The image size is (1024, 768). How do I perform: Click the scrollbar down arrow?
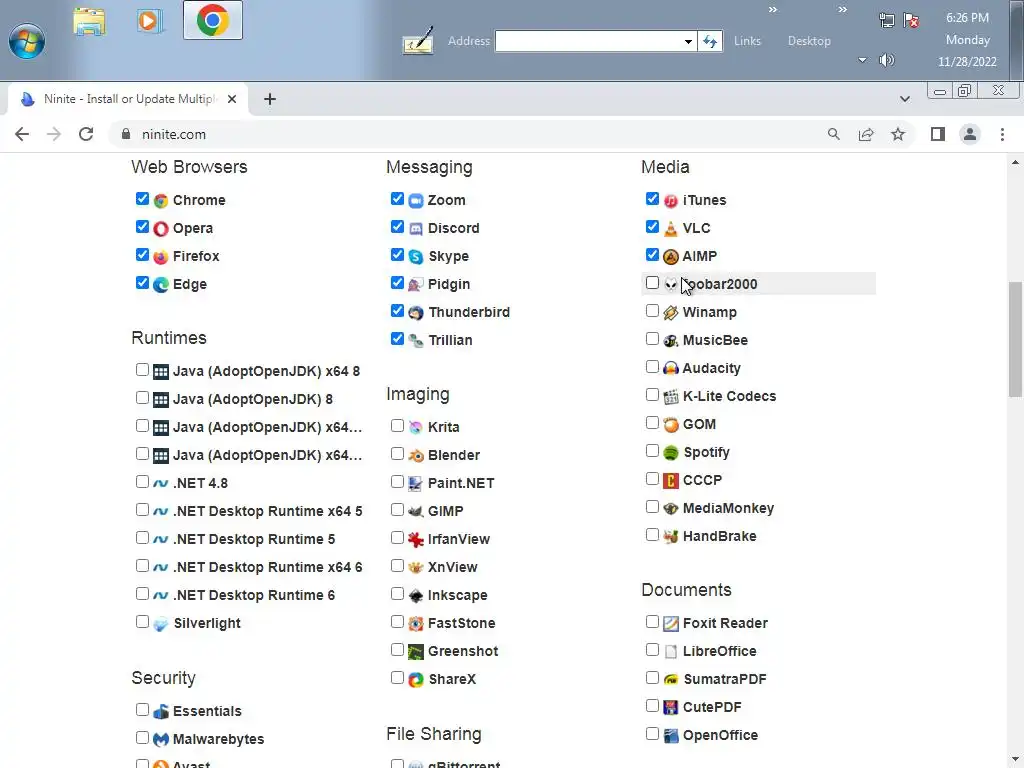[x=1015, y=760]
